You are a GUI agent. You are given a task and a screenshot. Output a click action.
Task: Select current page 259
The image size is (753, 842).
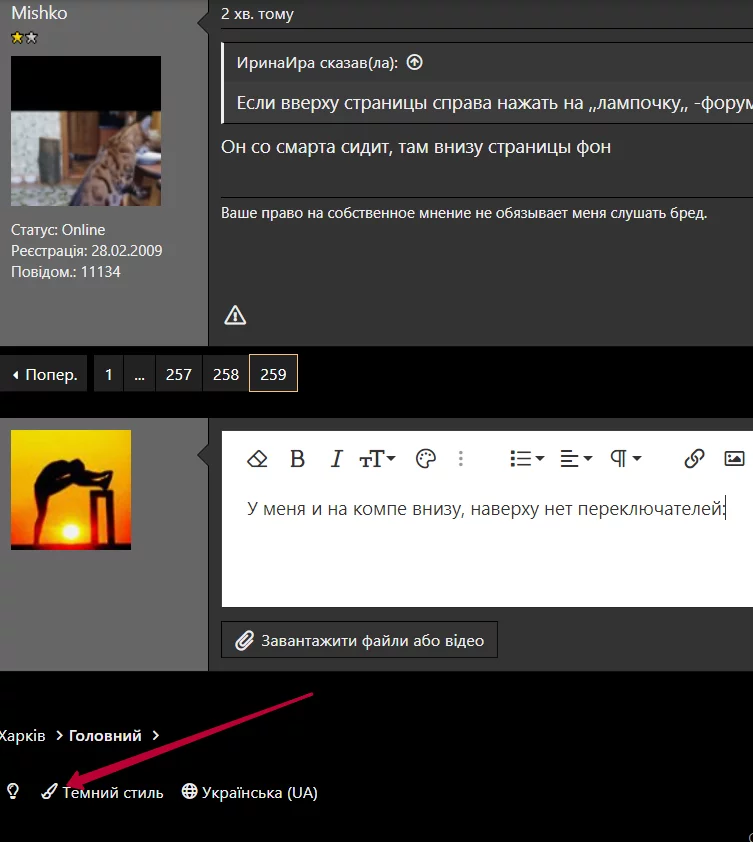coord(273,374)
